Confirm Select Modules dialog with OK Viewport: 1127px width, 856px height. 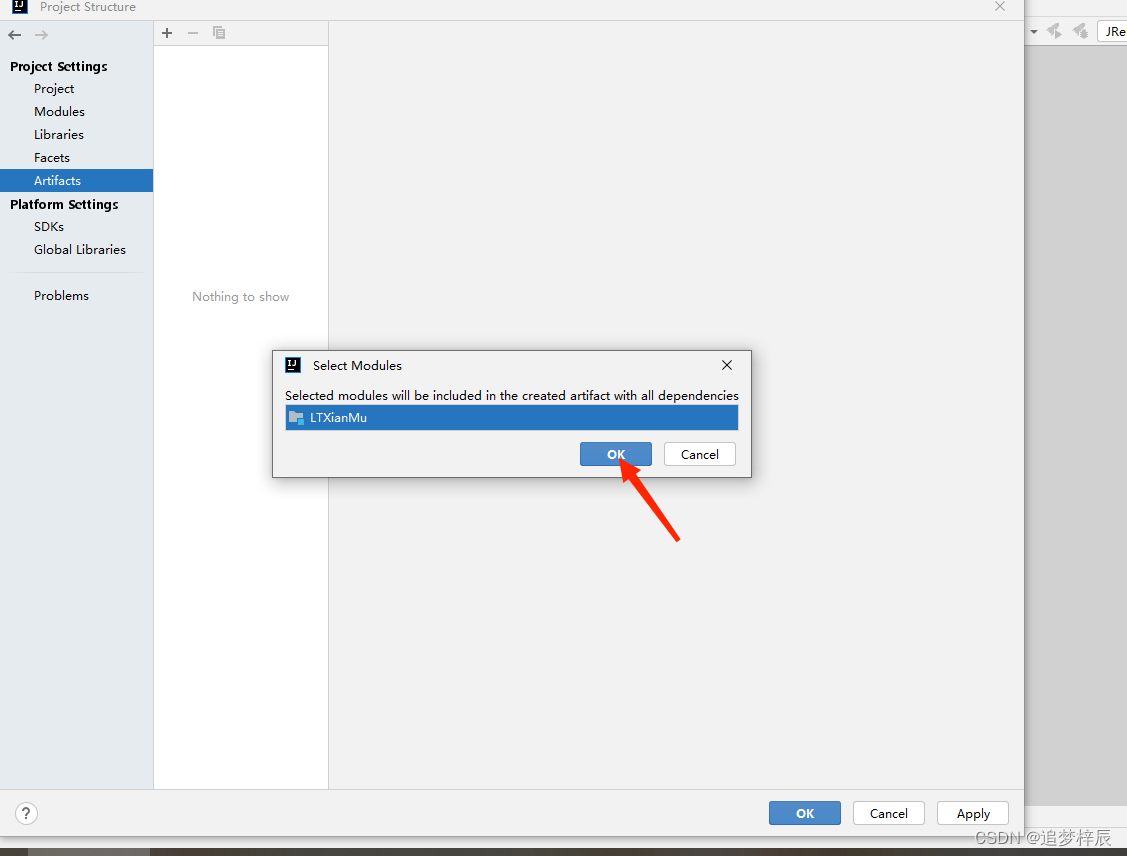616,454
